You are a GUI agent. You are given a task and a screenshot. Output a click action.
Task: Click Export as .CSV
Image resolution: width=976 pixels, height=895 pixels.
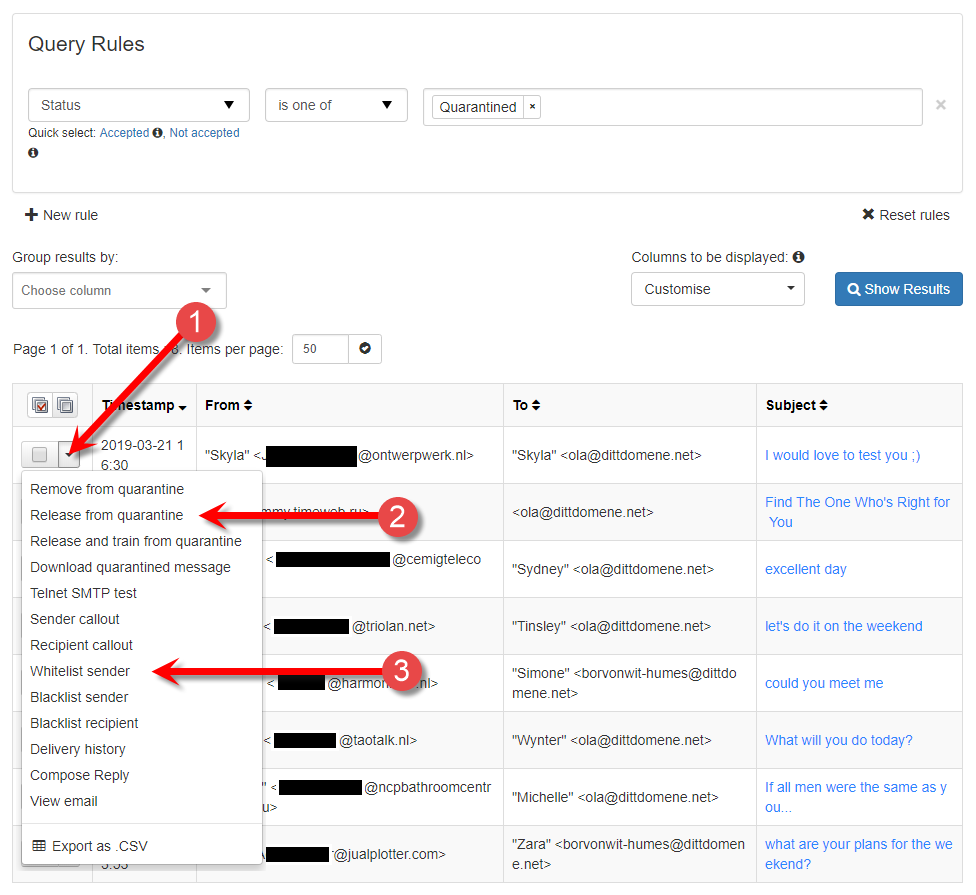coord(90,847)
